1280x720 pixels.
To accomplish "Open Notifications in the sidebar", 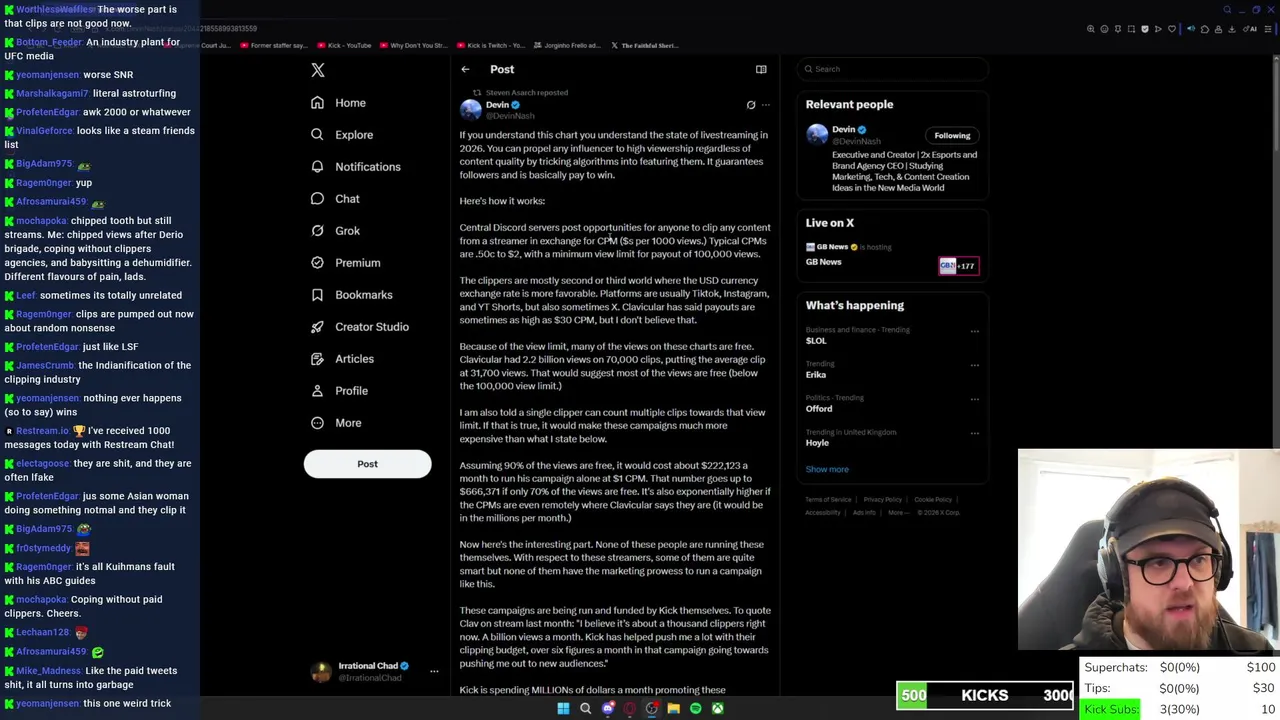I will [355, 167].
